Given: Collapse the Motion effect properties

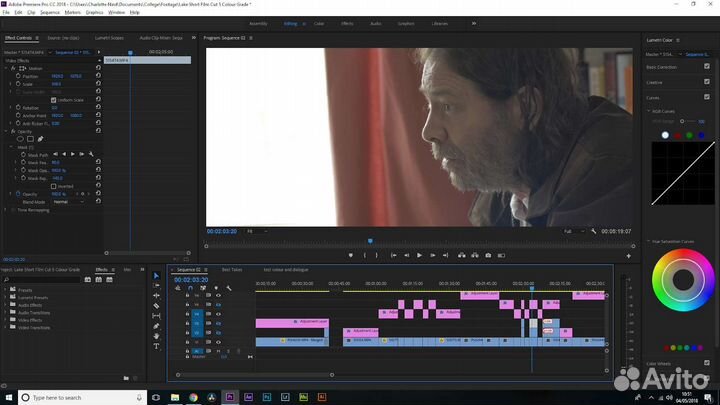Looking at the screenshot, I should pos(6,68).
